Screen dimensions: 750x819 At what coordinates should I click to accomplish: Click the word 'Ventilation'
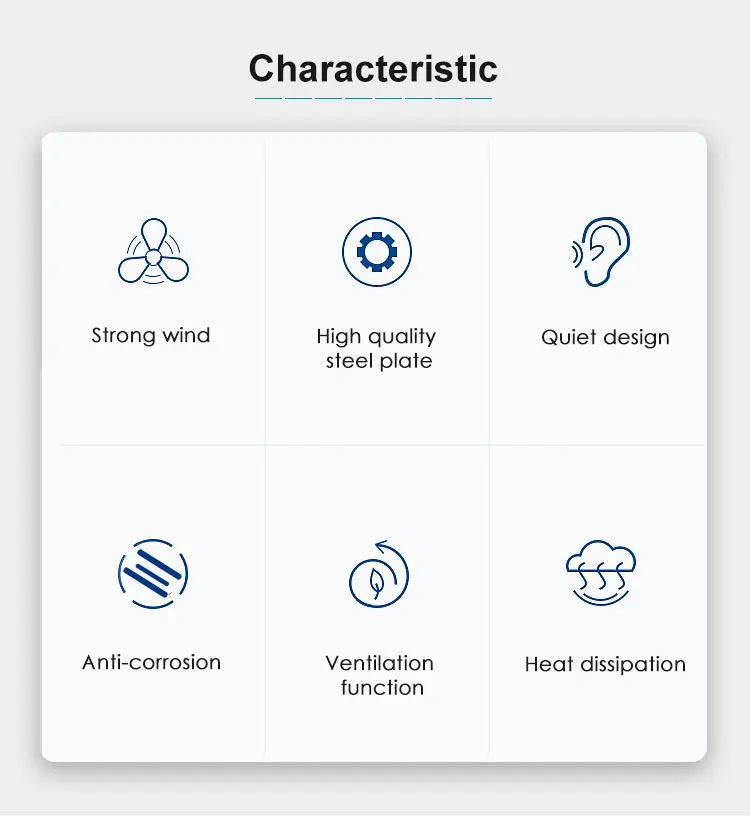pyautogui.click(x=379, y=663)
